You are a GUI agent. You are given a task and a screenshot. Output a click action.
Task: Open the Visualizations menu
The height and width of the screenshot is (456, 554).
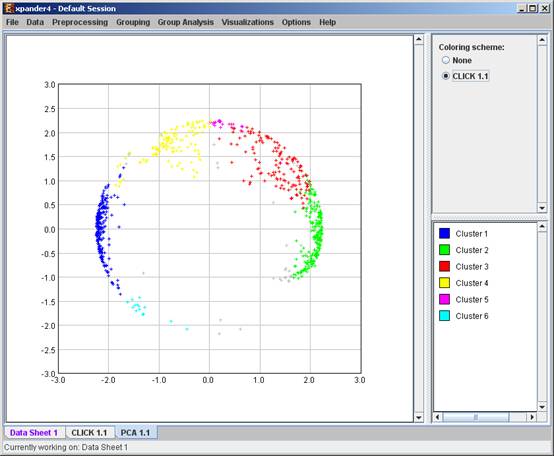(247, 22)
